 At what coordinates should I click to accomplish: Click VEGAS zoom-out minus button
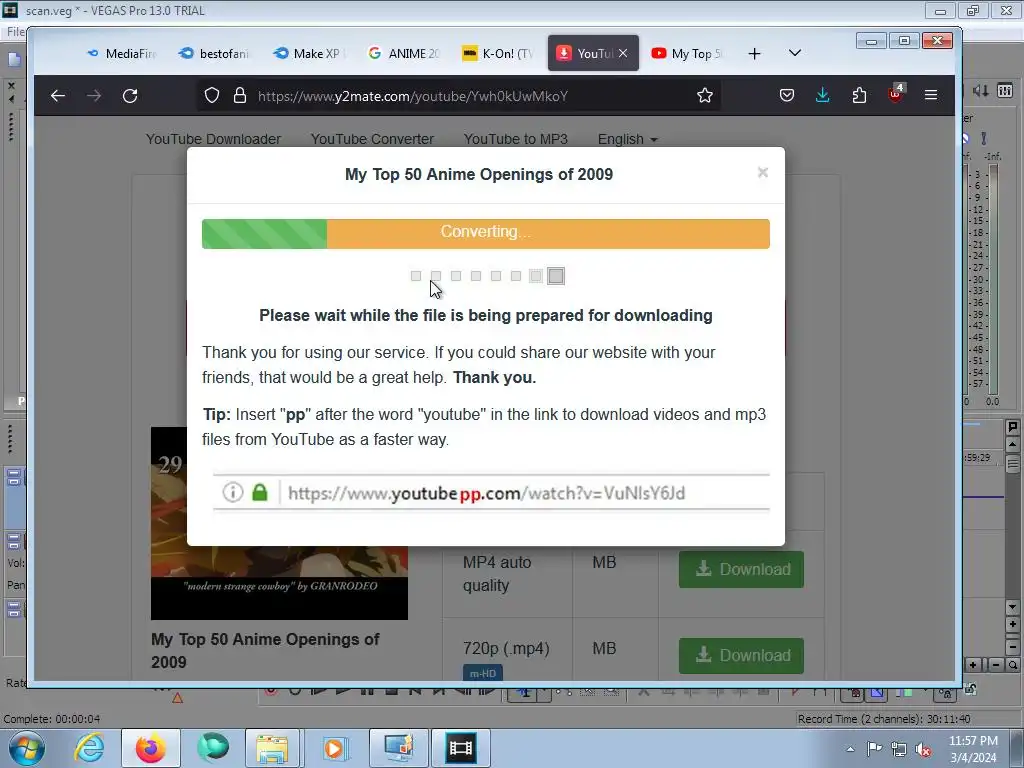pos(995,665)
